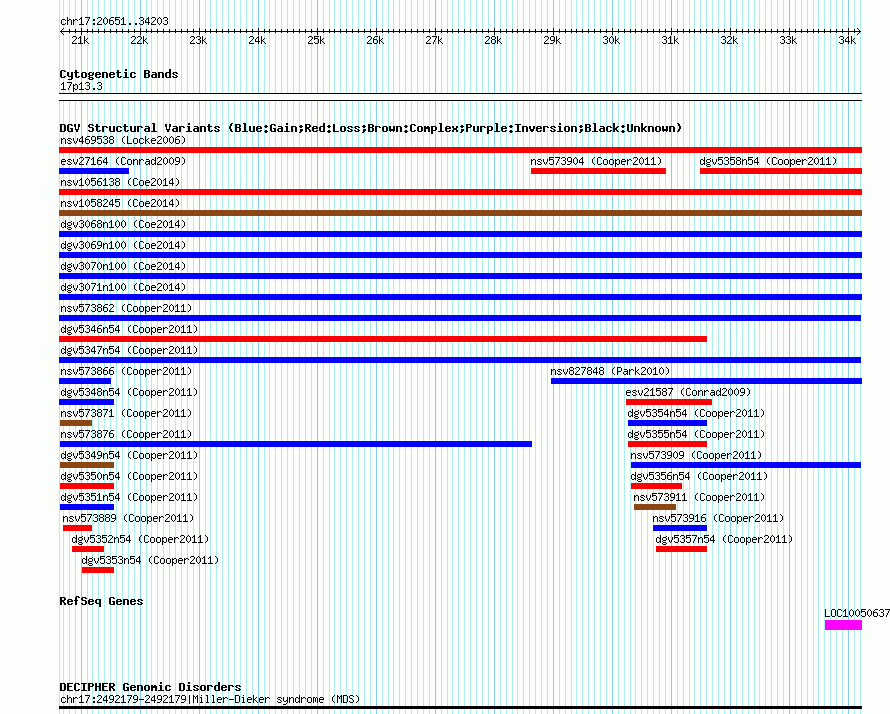Click the brown nsv1058245 complex variant bar
The image size is (890, 714).
point(460,213)
